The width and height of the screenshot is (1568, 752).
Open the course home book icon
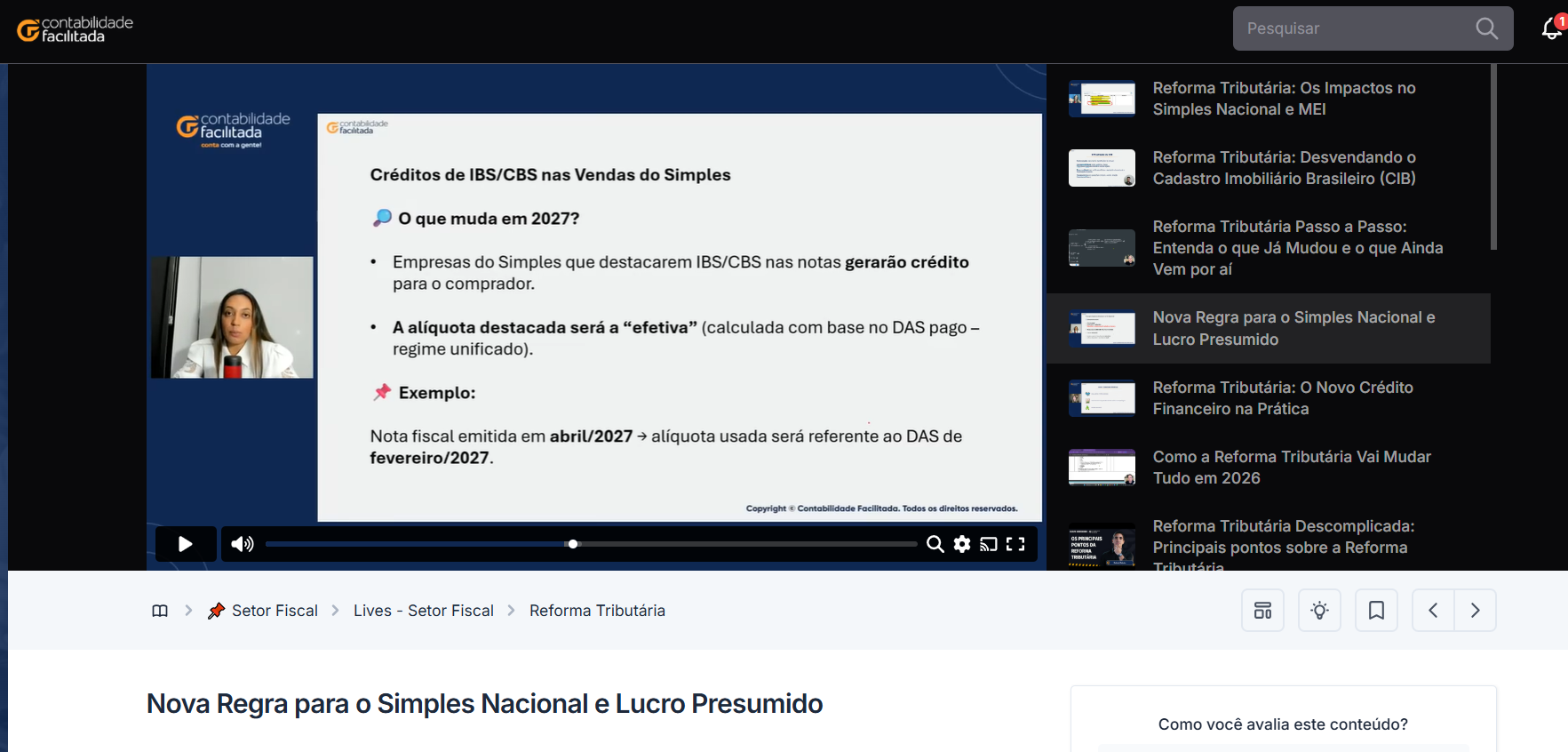[x=160, y=611]
